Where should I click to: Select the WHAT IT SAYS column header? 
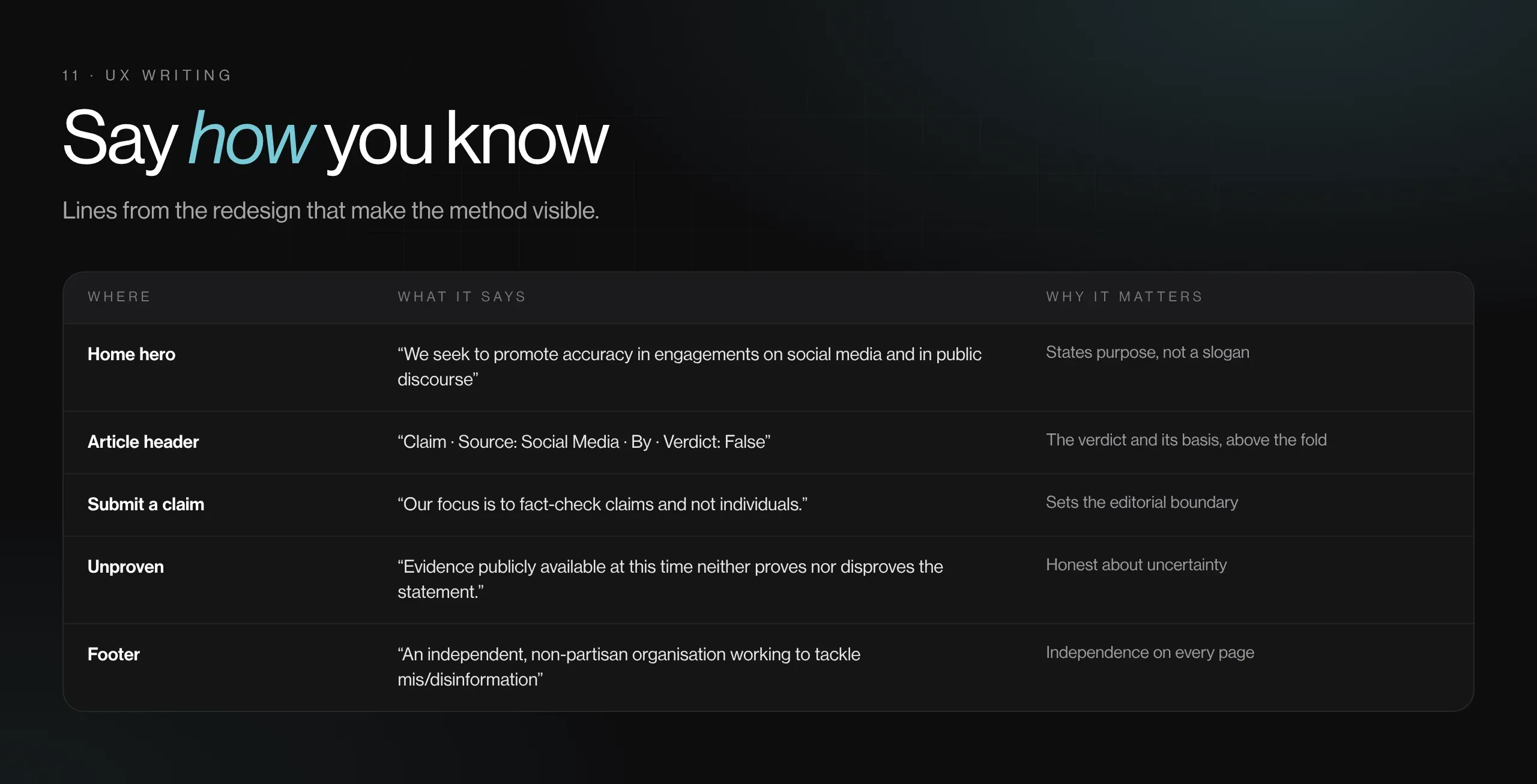click(462, 297)
